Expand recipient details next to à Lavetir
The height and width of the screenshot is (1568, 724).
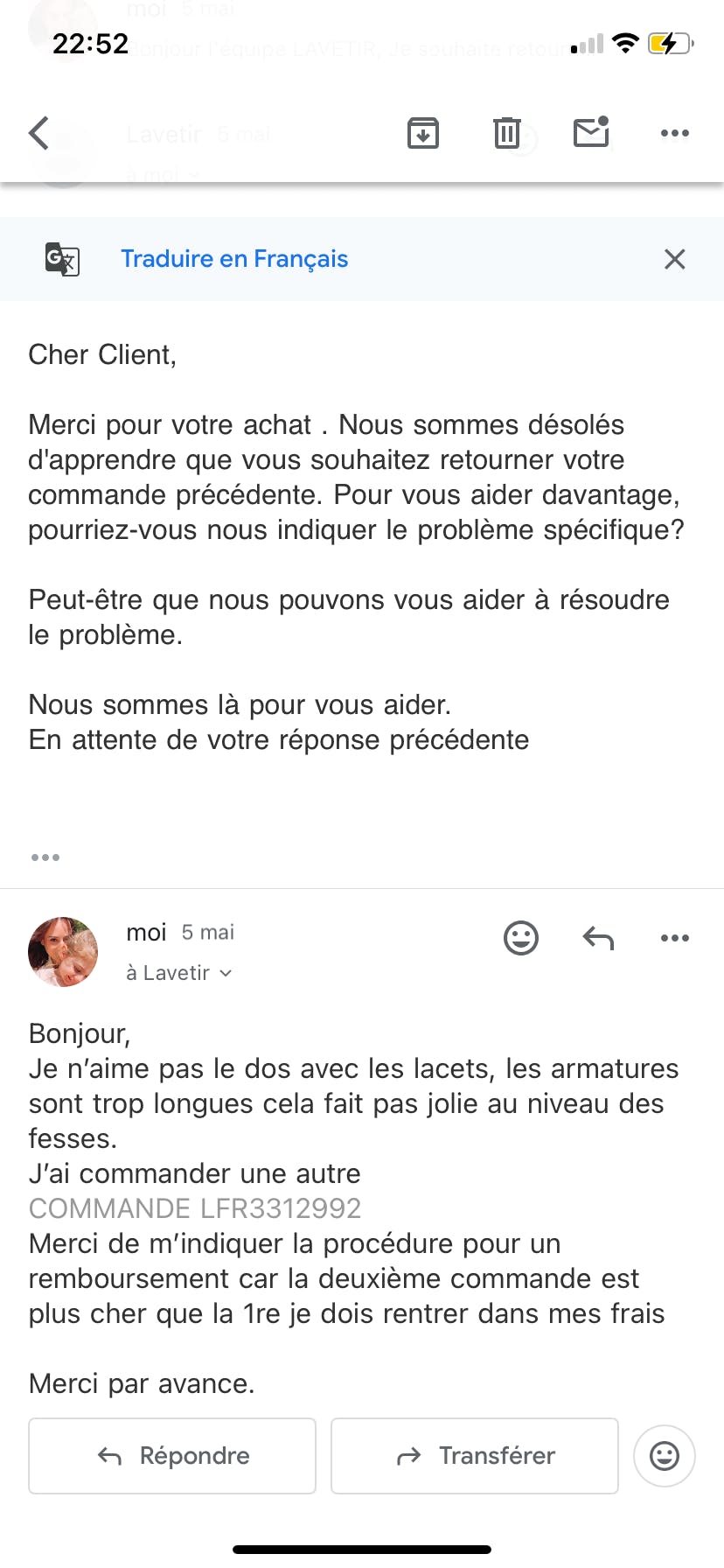tap(226, 973)
